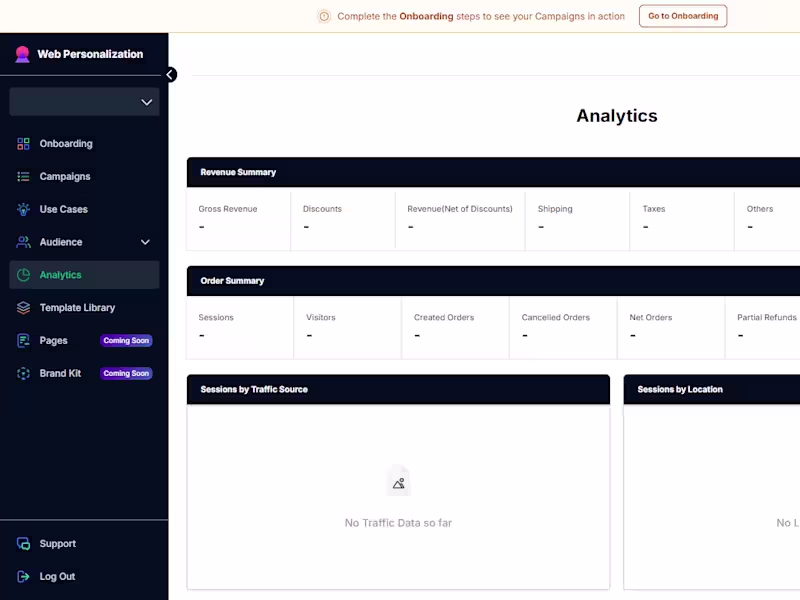
Task: Click the Campaigns list icon
Action: click(x=23, y=177)
